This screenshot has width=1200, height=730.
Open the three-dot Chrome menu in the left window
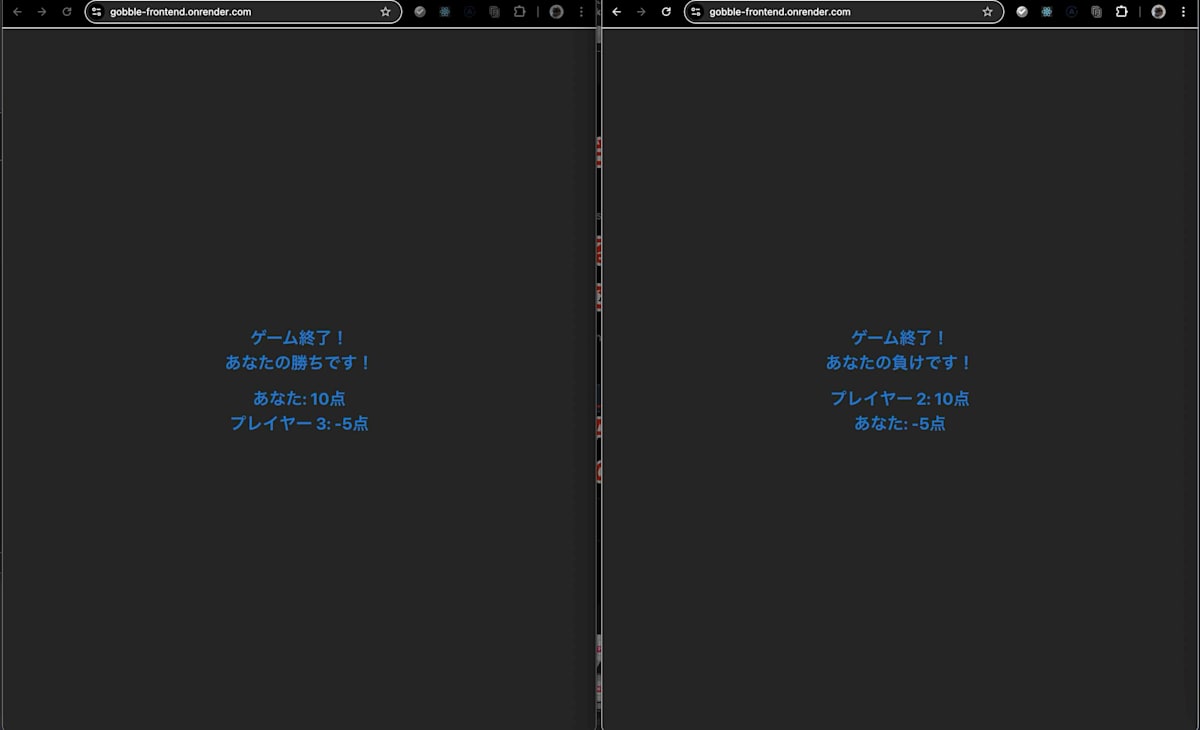click(x=582, y=12)
